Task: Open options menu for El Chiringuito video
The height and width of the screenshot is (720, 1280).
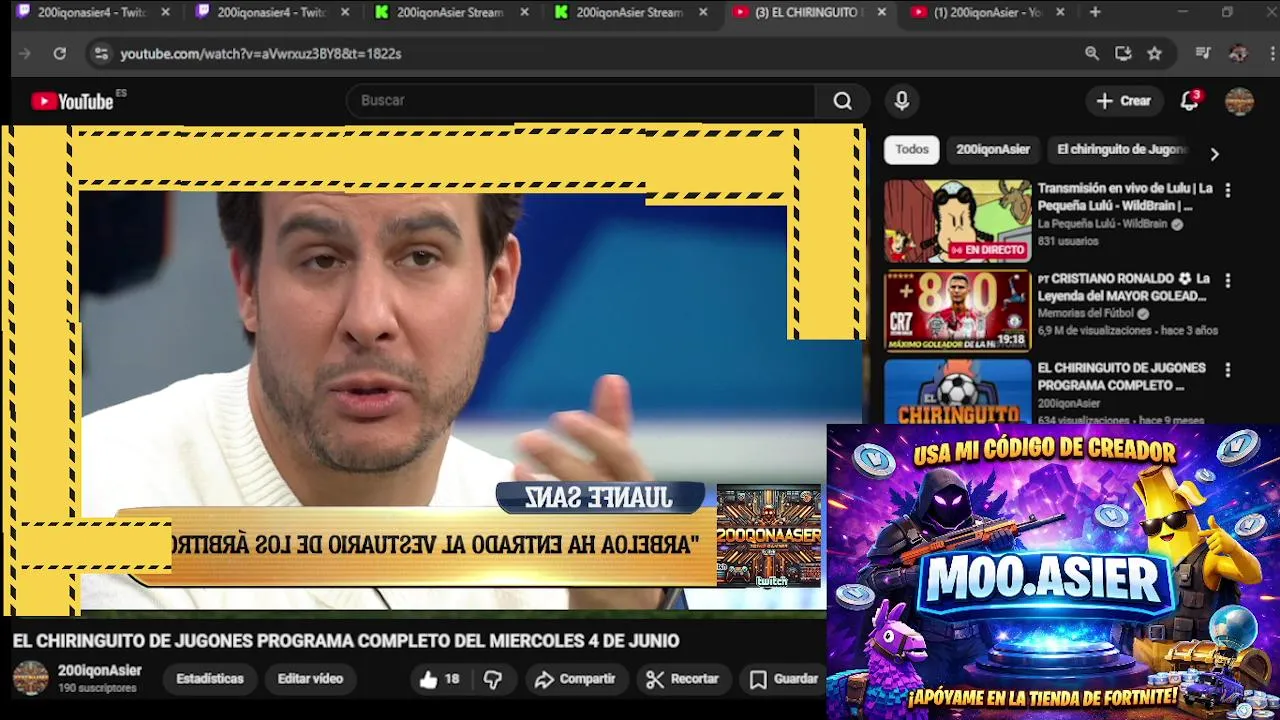Action: (x=1228, y=370)
